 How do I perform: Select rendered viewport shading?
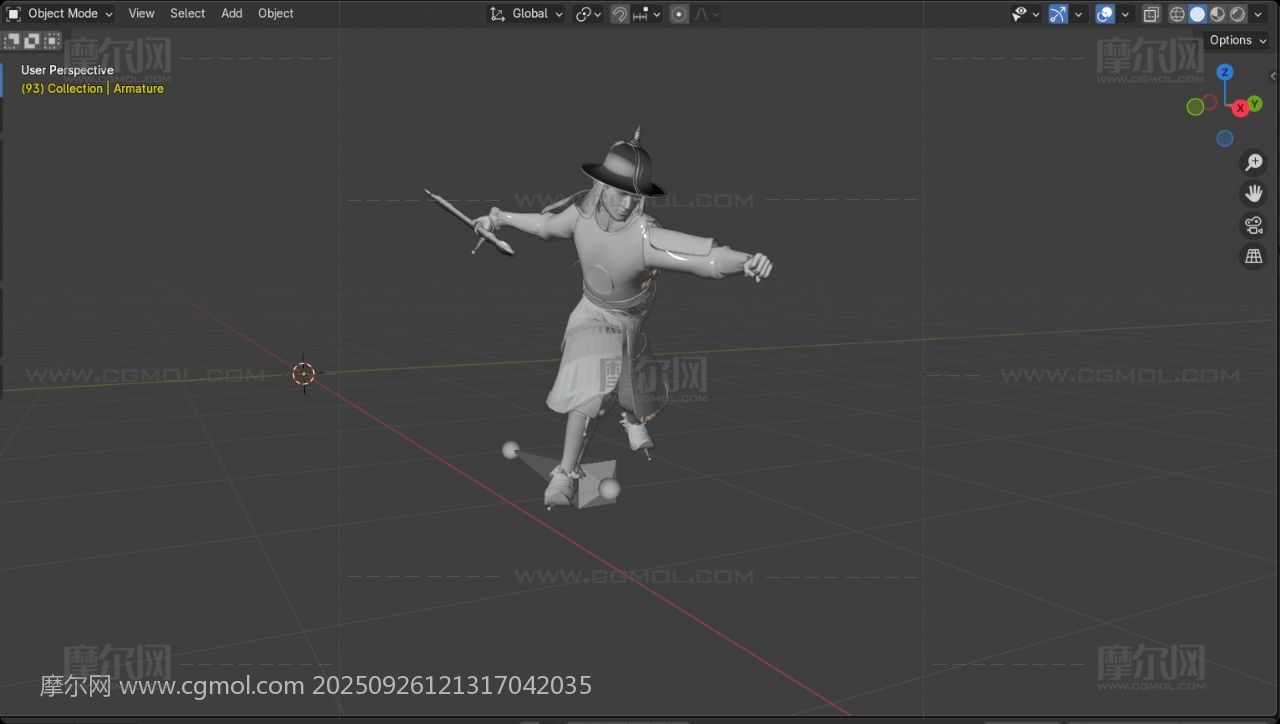pos(1238,14)
